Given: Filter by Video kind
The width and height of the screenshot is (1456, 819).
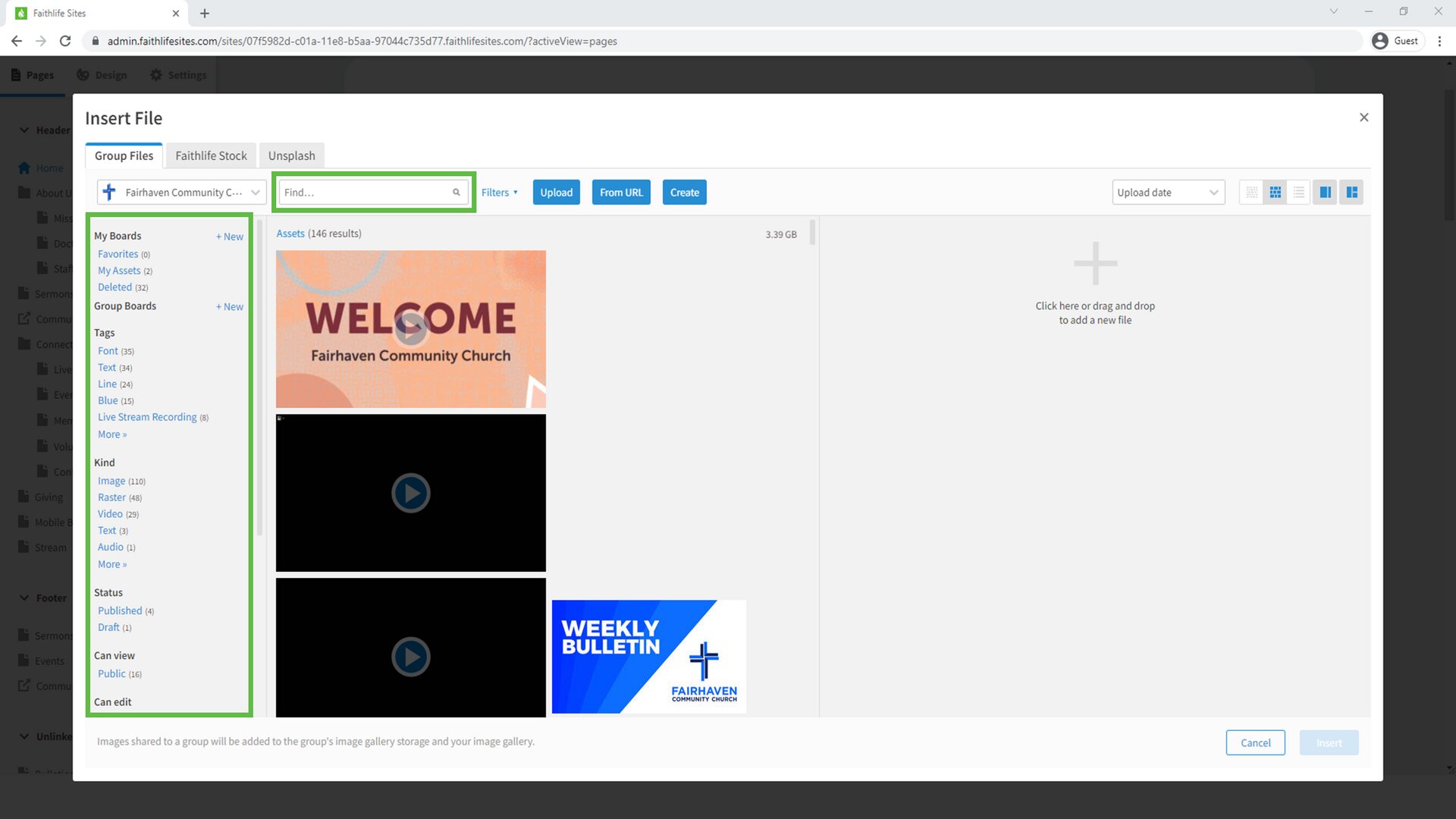Looking at the screenshot, I should (x=110, y=514).
